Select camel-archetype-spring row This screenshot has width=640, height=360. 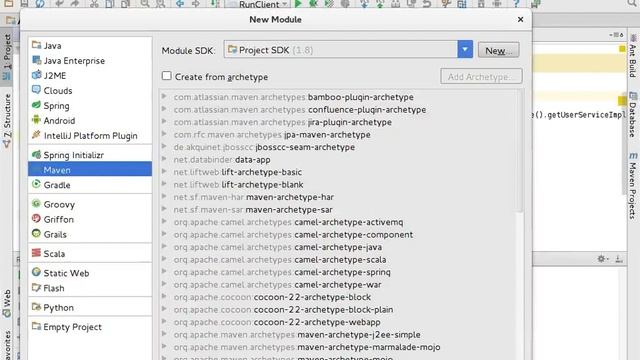(x=338, y=272)
